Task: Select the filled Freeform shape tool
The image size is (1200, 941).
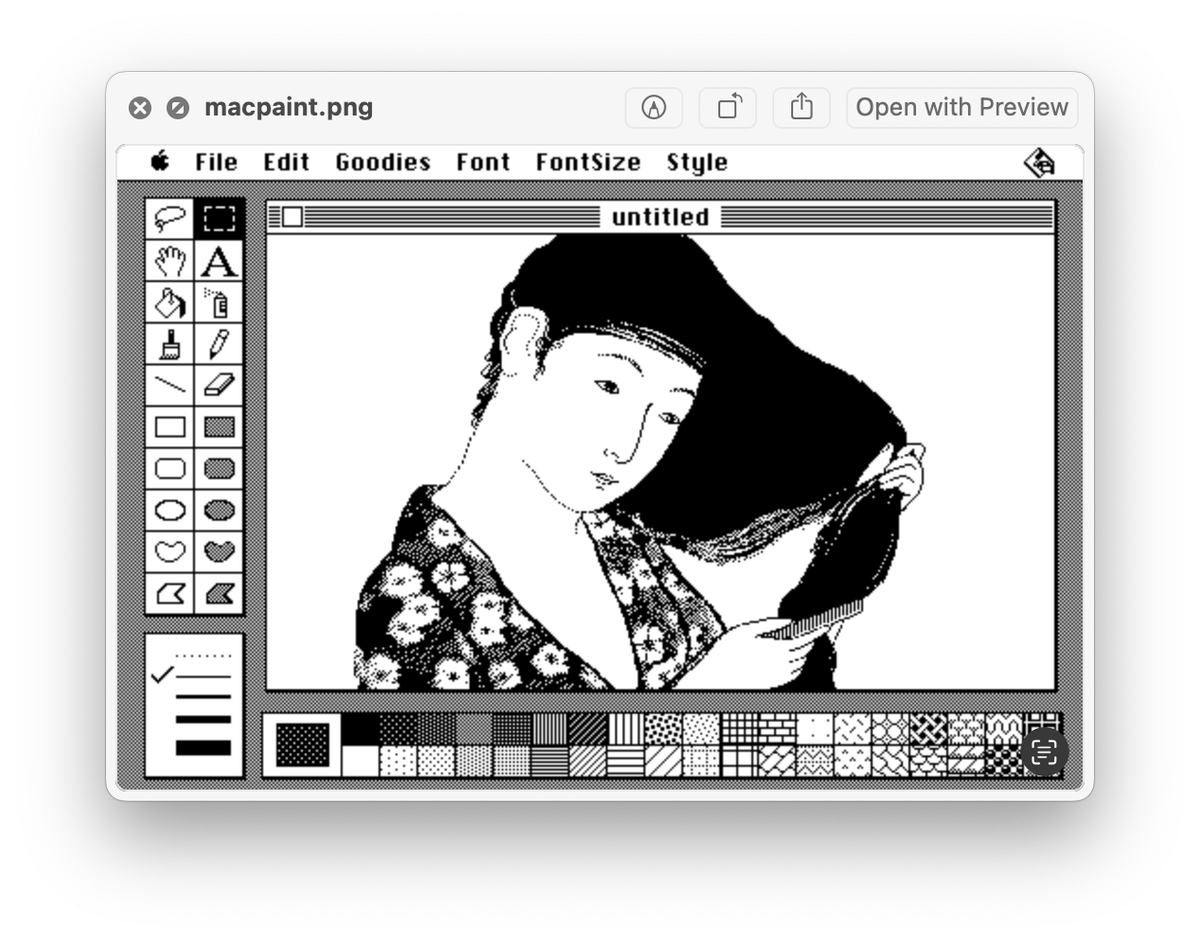Action: pyautogui.click(x=219, y=551)
